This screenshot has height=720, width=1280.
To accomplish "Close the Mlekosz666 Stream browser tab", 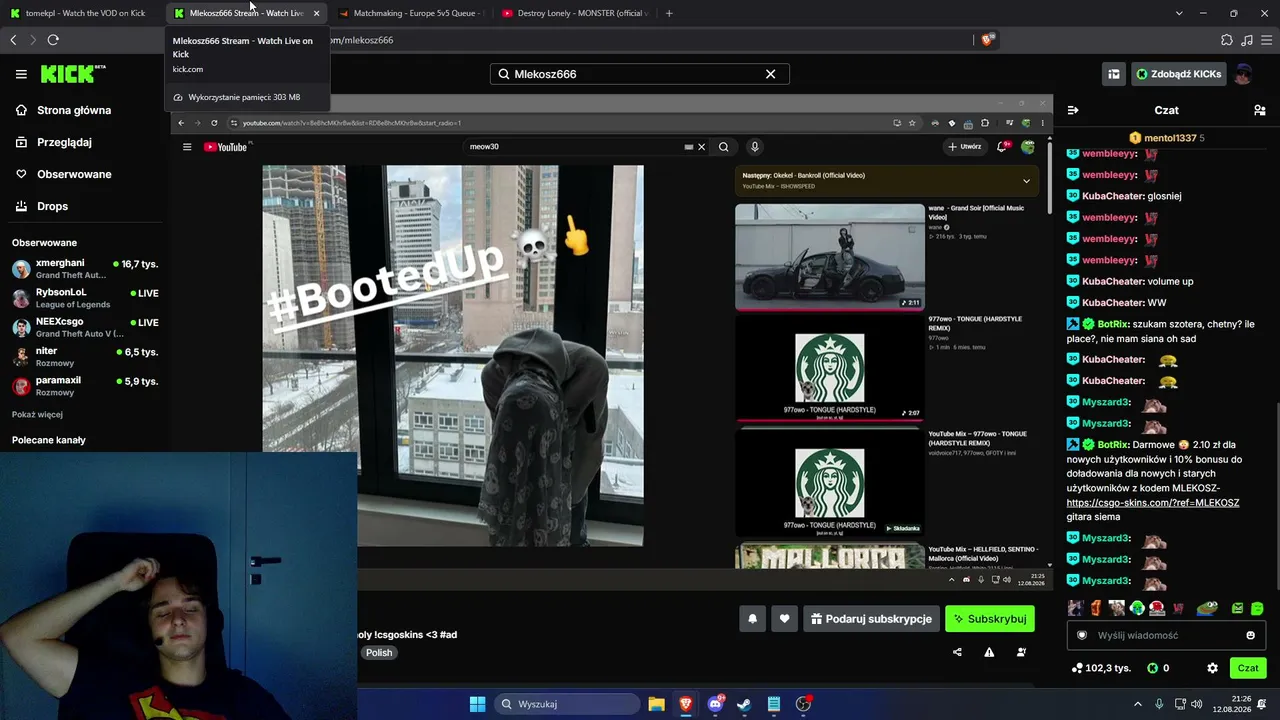I will coord(316,13).
